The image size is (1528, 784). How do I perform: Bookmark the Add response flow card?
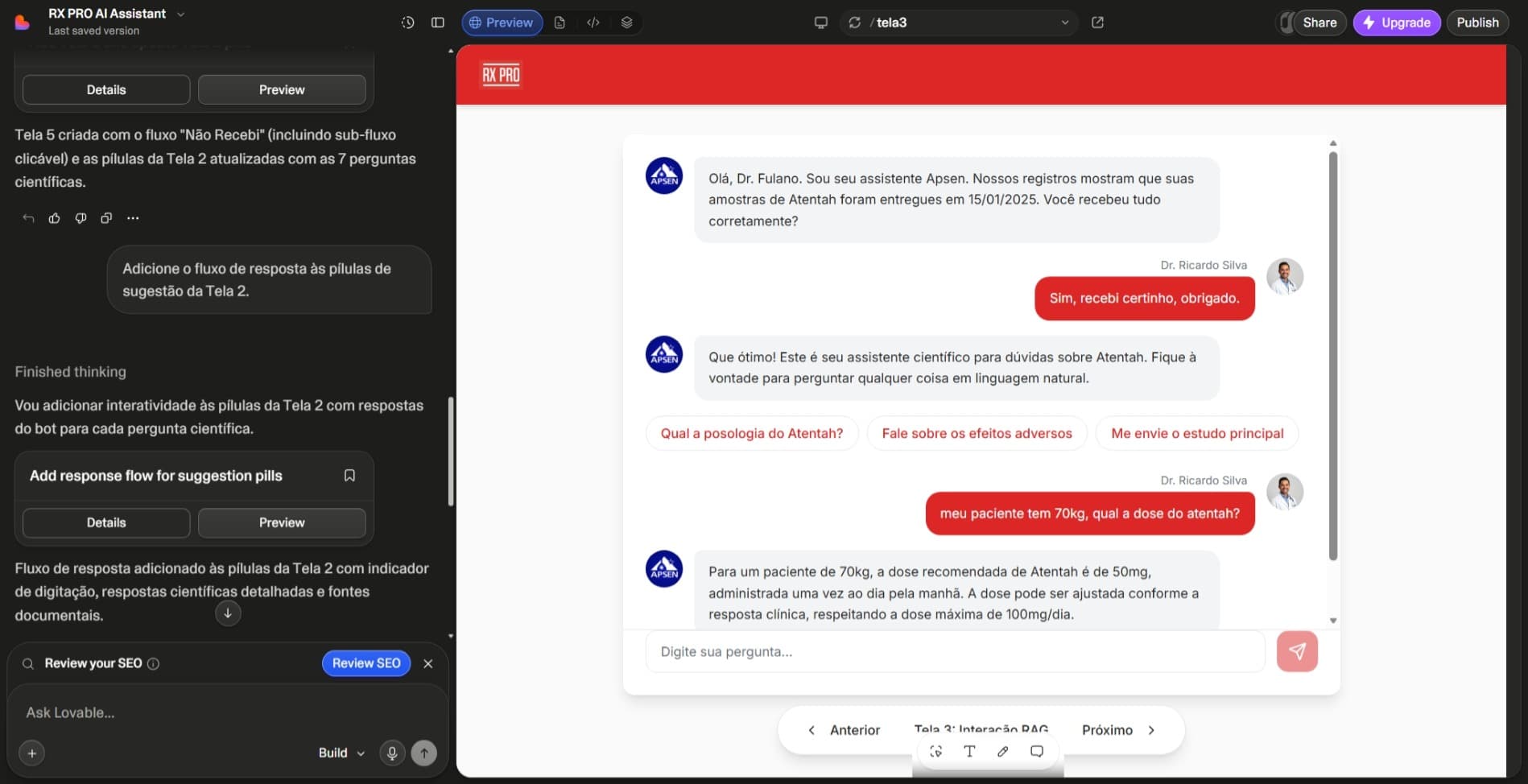tap(349, 476)
